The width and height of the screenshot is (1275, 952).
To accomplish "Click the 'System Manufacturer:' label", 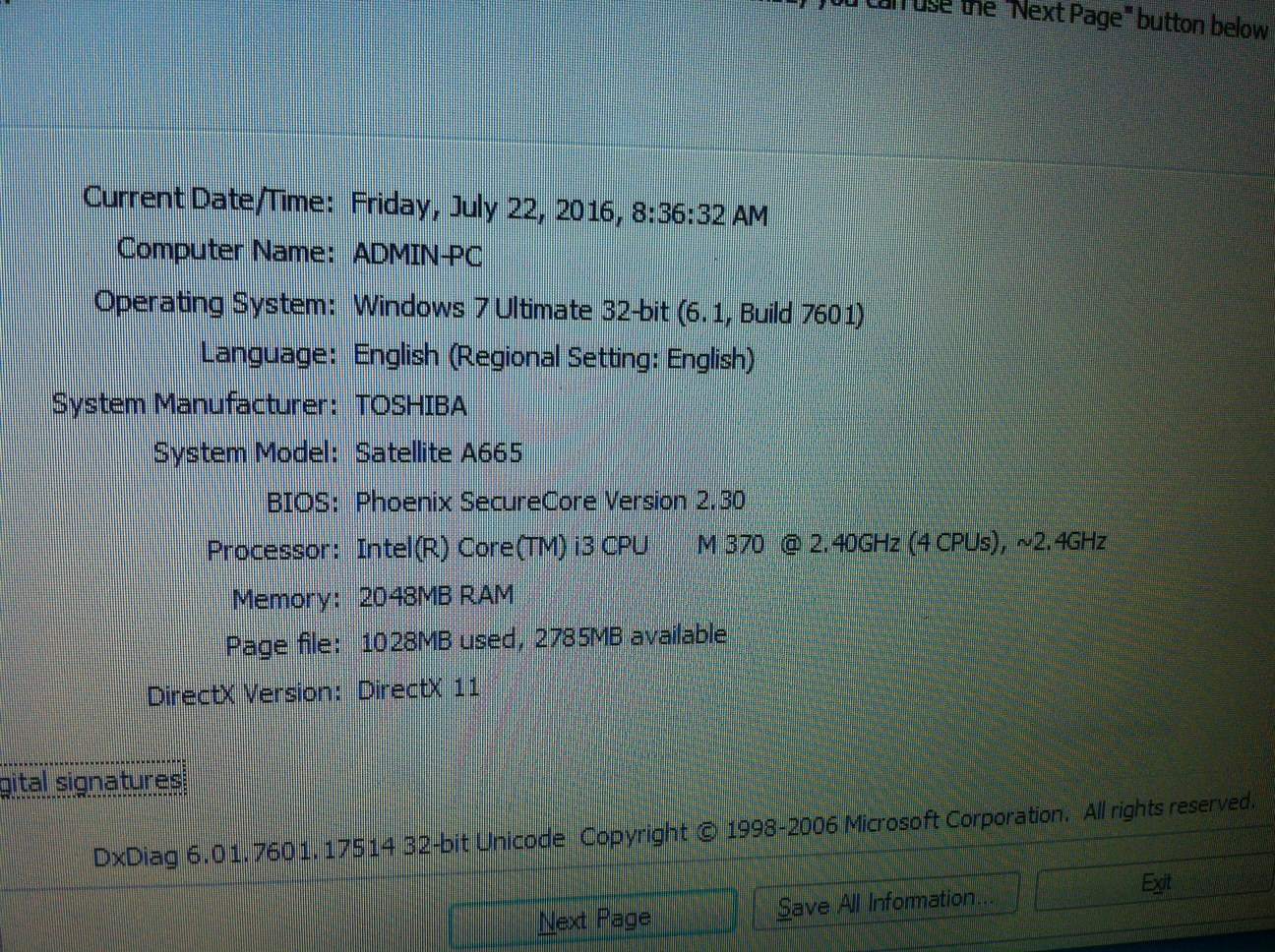I will click(195, 404).
